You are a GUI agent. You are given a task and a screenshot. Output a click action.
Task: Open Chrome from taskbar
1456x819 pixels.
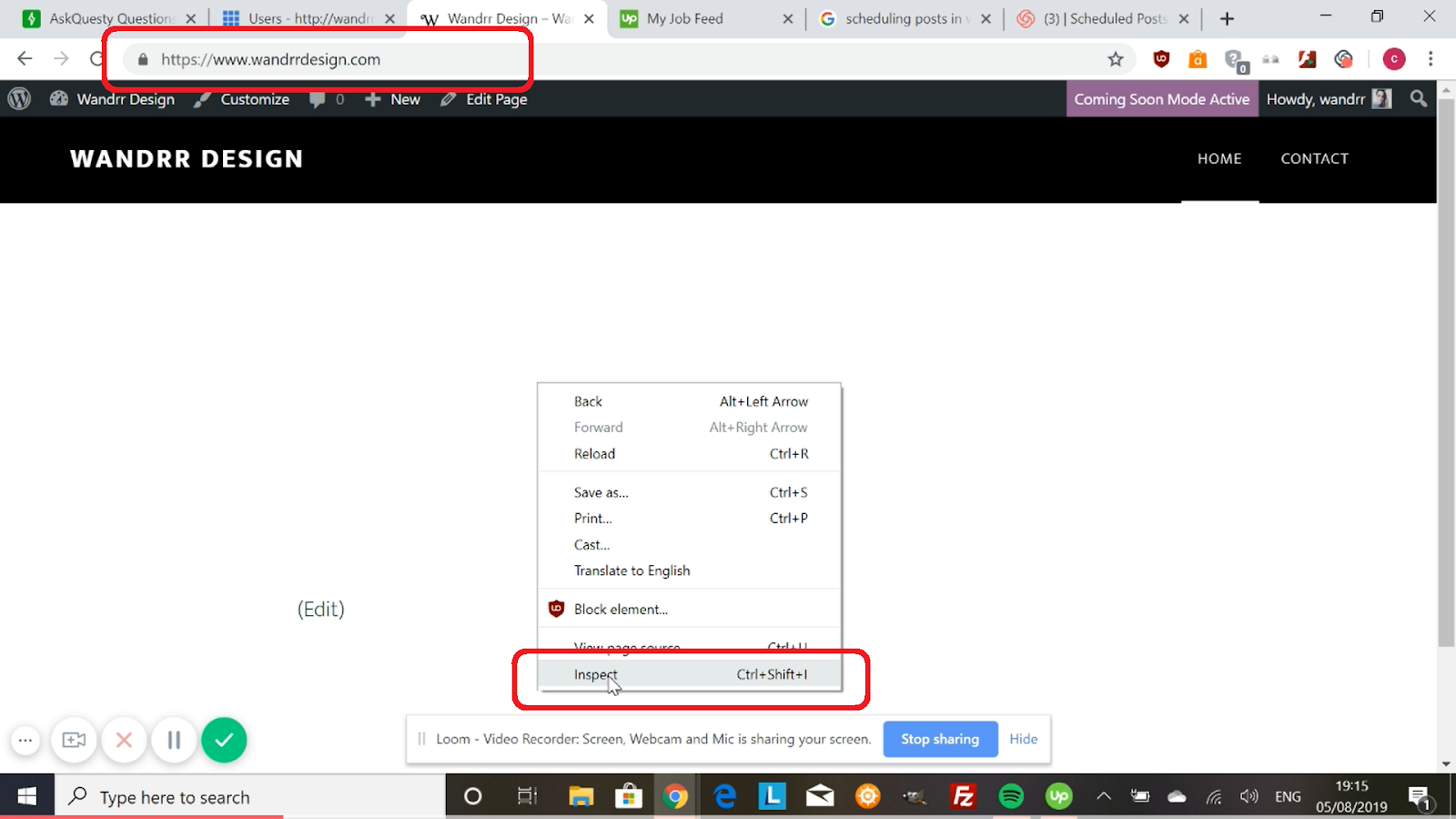pos(675,797)
